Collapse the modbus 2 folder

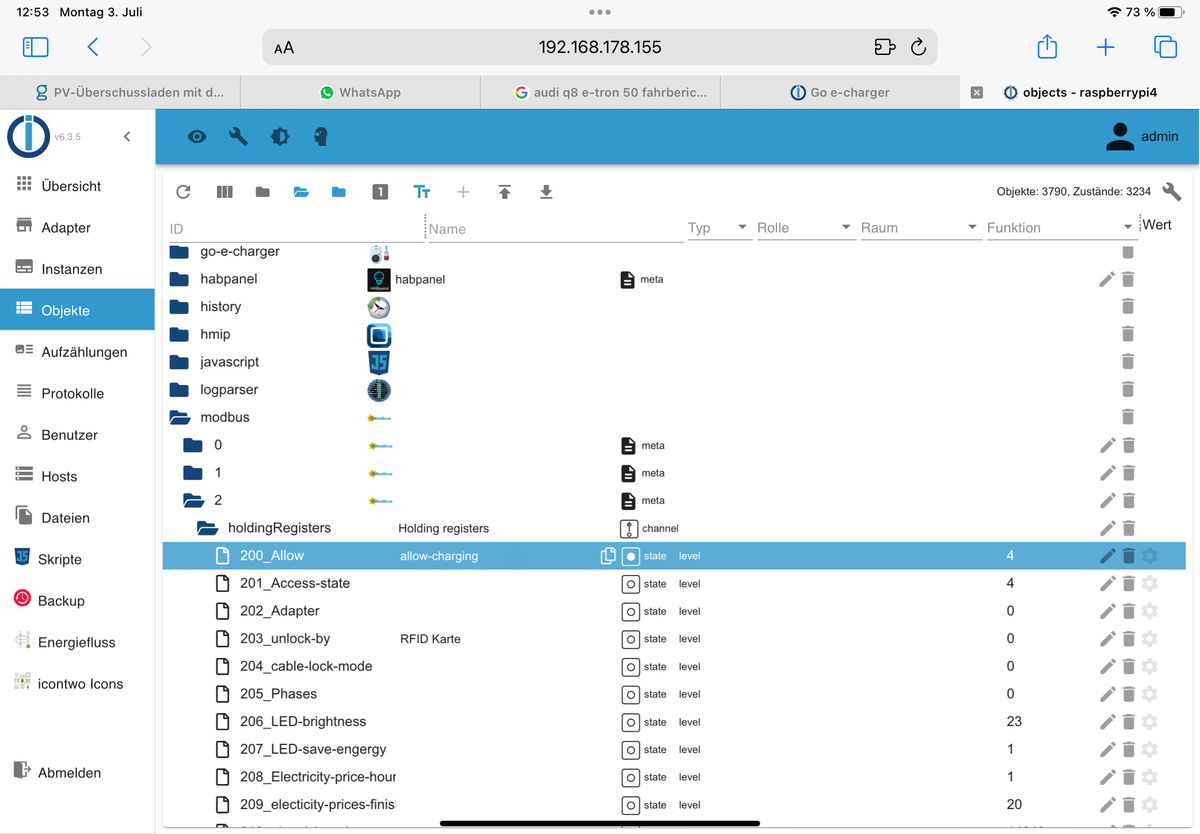[x=193, y=500]
